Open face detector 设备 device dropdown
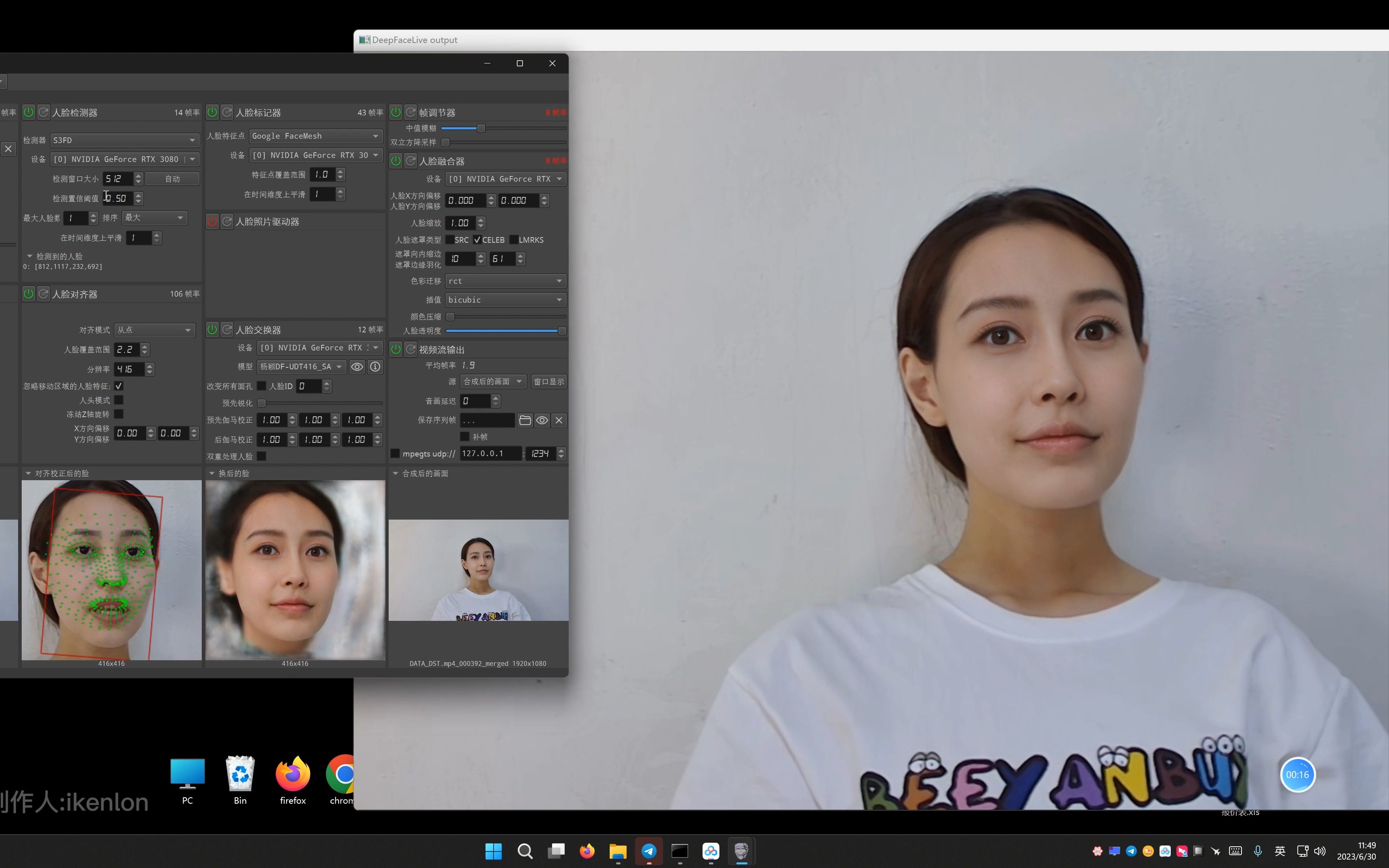The width and height of the screenshot is (1389, 868). point(125,159)
